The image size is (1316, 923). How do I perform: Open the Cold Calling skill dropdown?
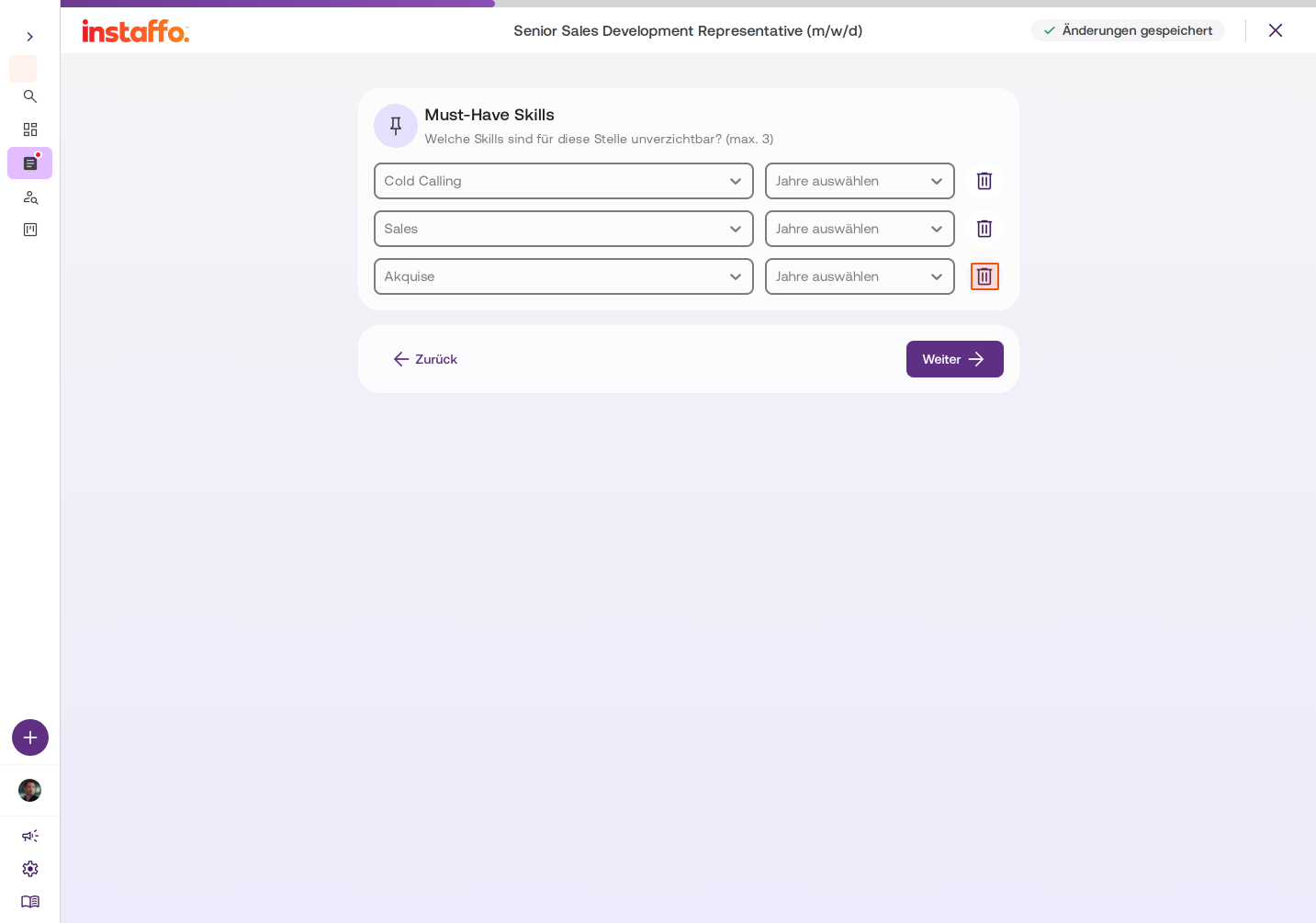[x=564, y=181]
